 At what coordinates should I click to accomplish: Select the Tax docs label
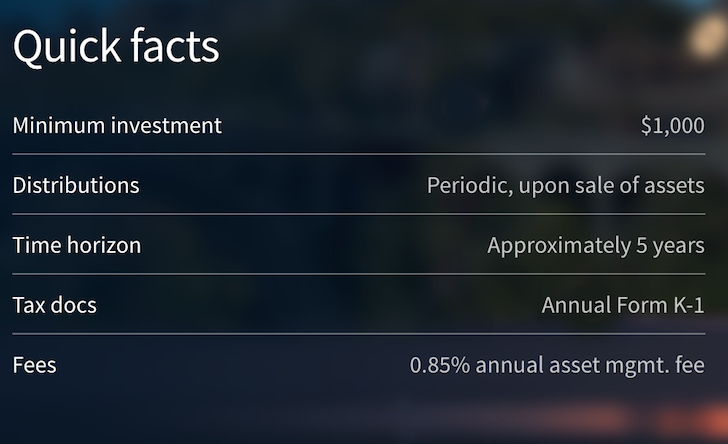55,305
